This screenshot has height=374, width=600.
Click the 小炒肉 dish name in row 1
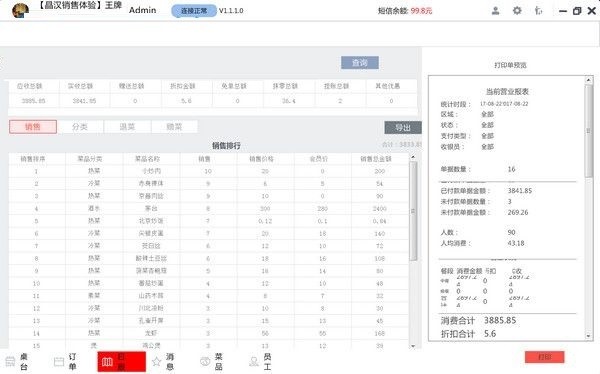click(x=151, y=171)
